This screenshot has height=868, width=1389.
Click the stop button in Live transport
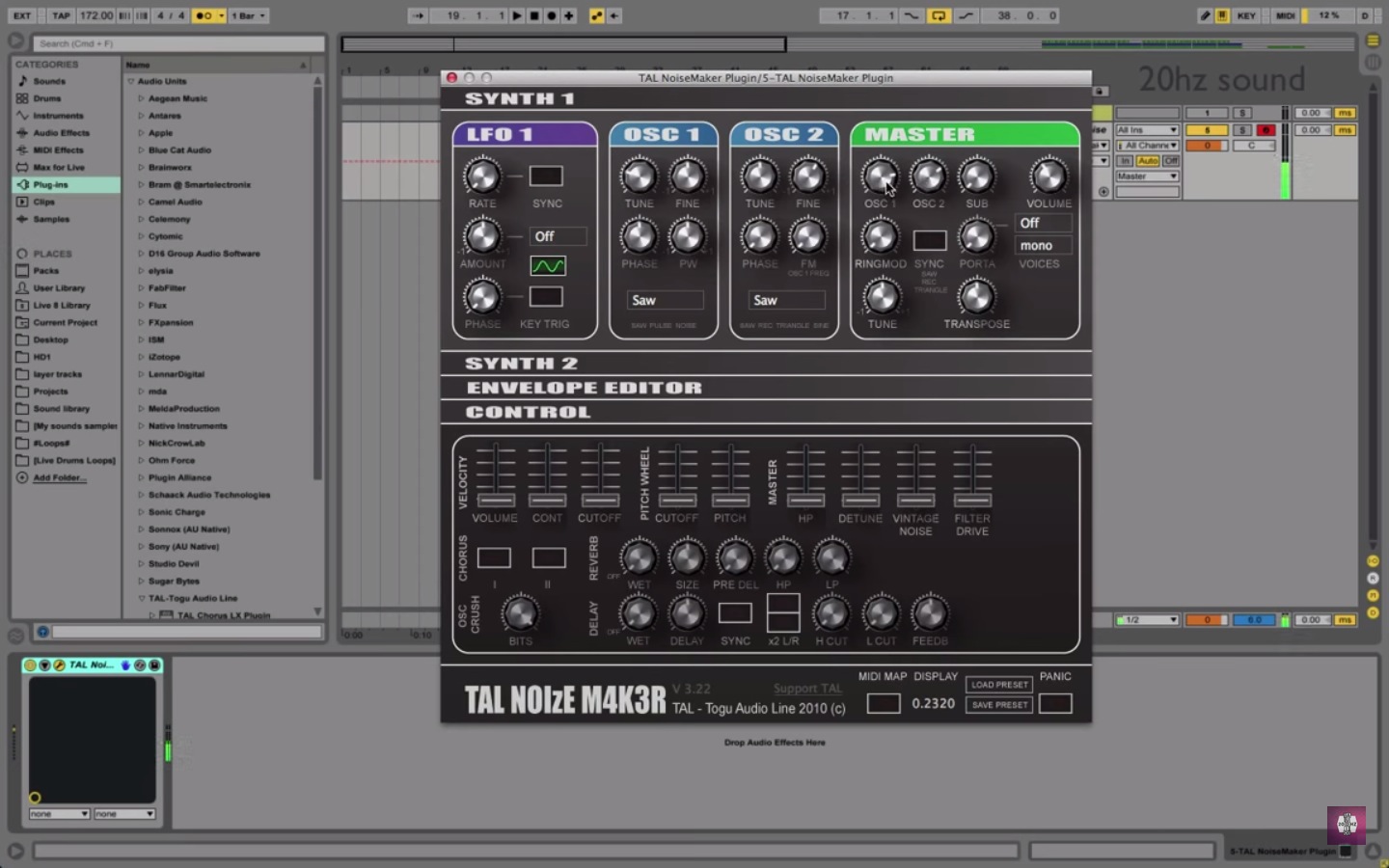pos(534,15)
